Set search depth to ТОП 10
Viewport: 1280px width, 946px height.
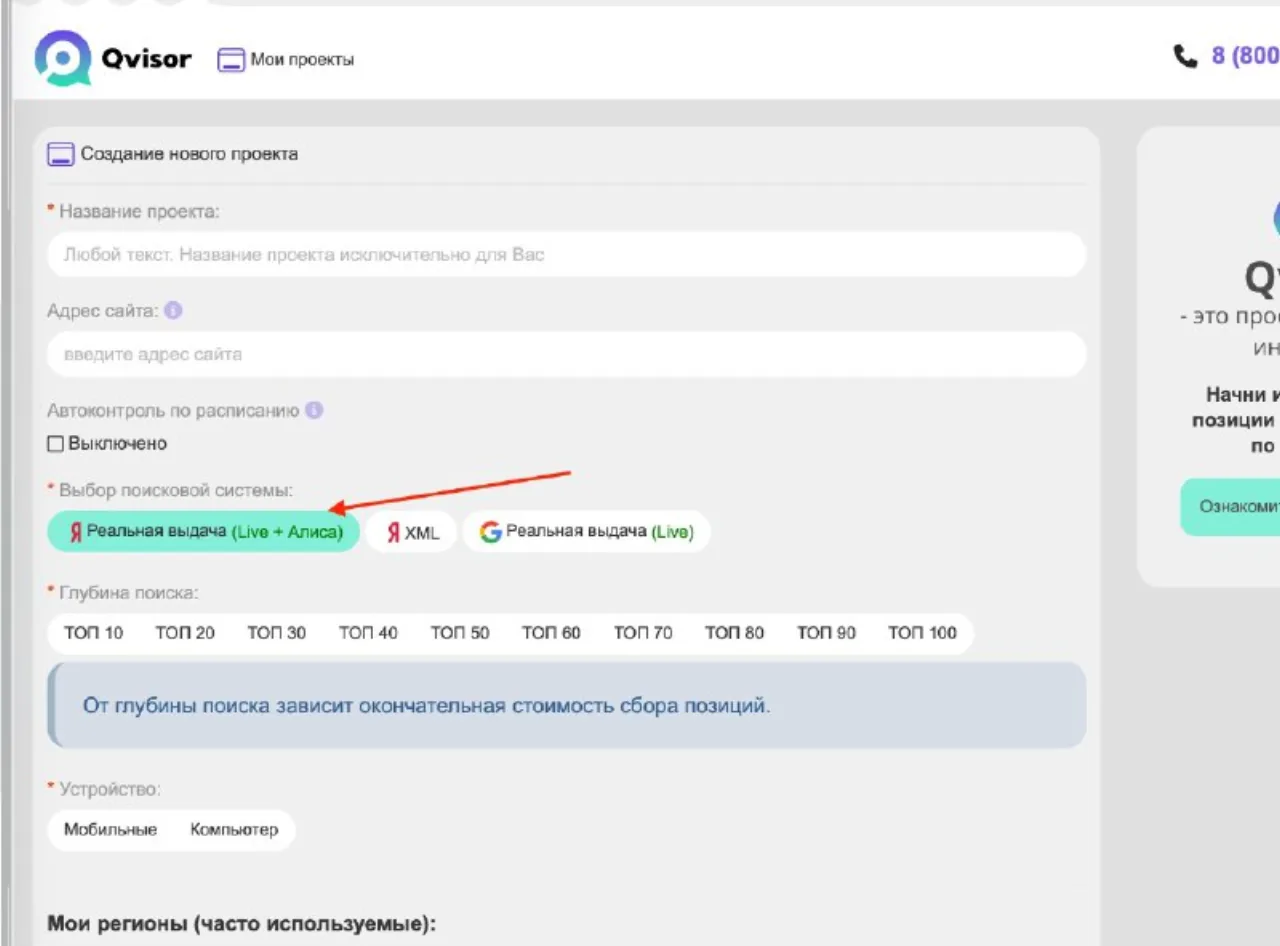coord(94,633)
